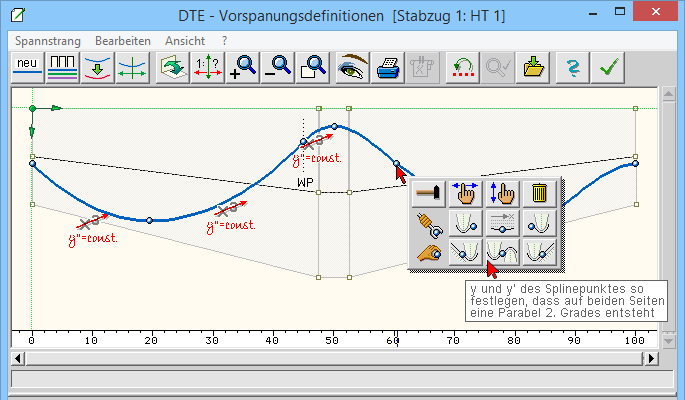The image size is (685, 400).
Task: Click the blue question mark help icon
Action: (x=571, y=68)
